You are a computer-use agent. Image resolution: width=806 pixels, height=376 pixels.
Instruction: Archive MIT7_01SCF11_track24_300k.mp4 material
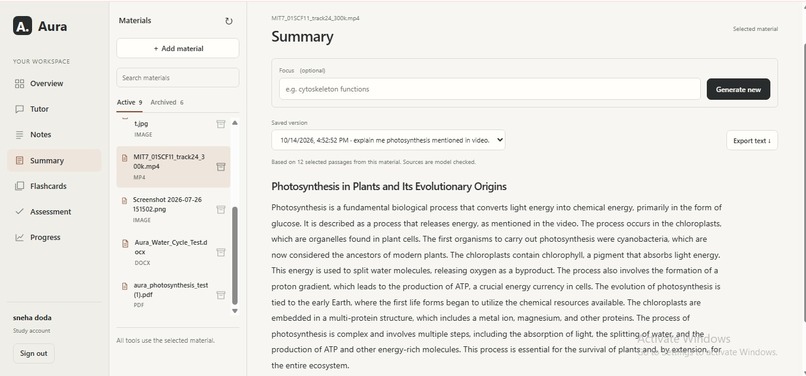click(x=221, y=167)
